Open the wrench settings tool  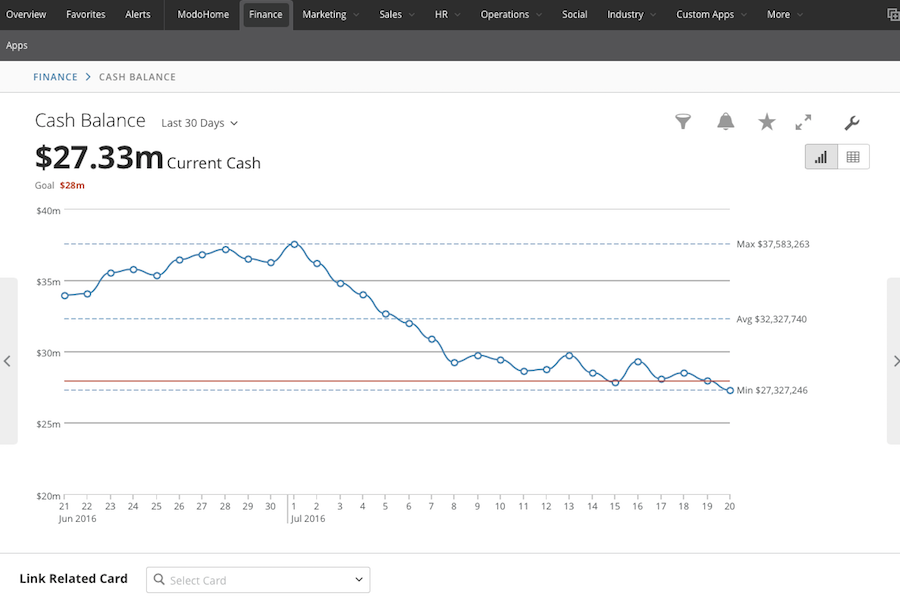[x=851, y=123]
